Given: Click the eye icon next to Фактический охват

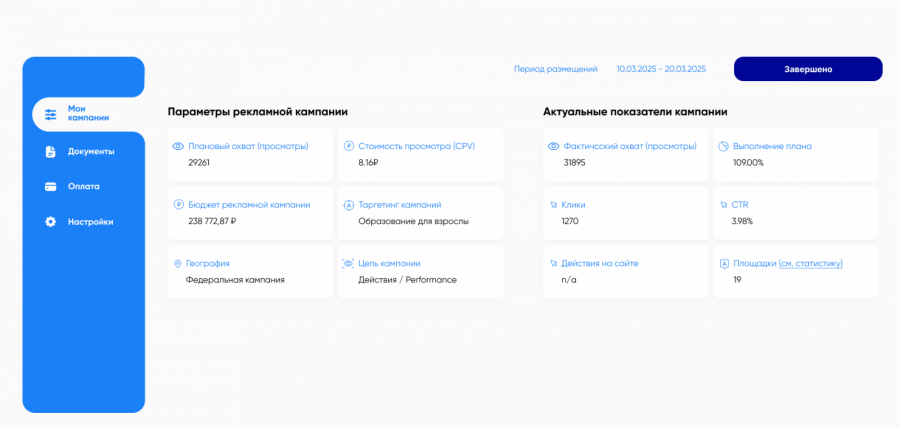Looking at the screenshot, I should coord(553,146).
